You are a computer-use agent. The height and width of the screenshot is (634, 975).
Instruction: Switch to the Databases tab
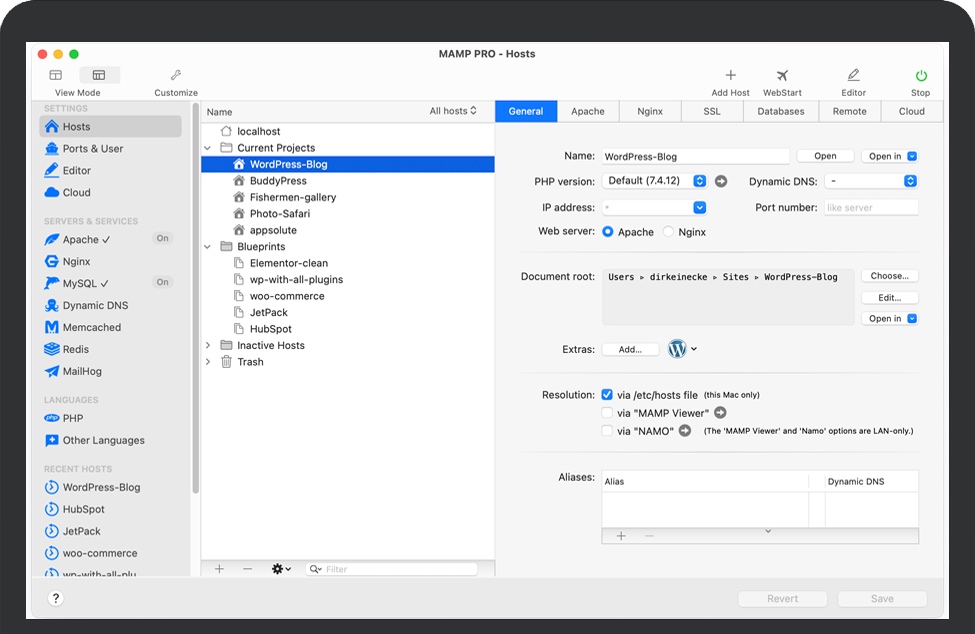tap(780, 111)
